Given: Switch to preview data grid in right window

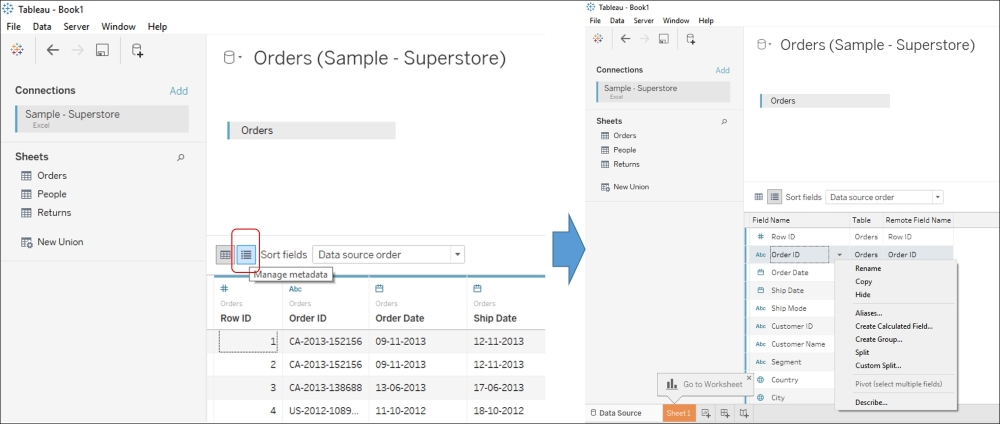Looking at the screenshot, I should [x=759, y=197].
